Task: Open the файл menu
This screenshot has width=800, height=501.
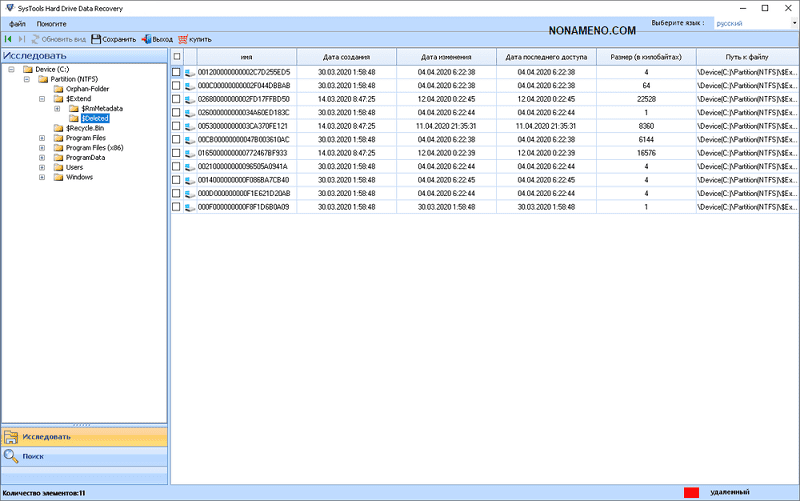Action: [18, 23]
